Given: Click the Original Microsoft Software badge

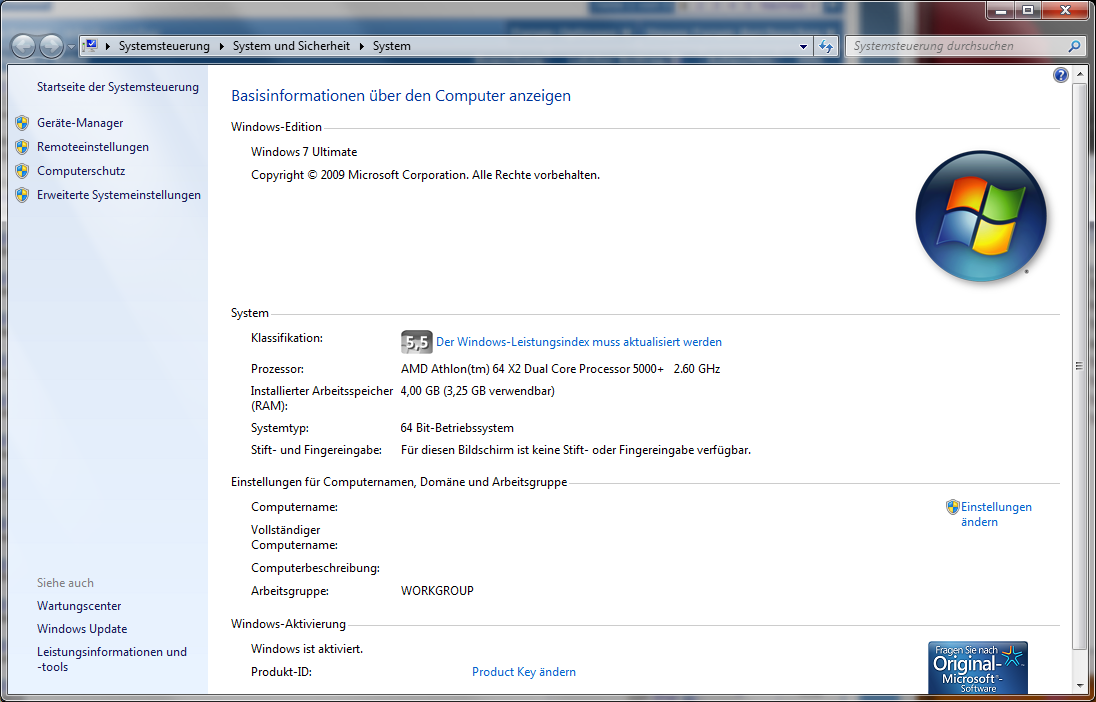Looking at the screenshot, I should click(978, 668).
